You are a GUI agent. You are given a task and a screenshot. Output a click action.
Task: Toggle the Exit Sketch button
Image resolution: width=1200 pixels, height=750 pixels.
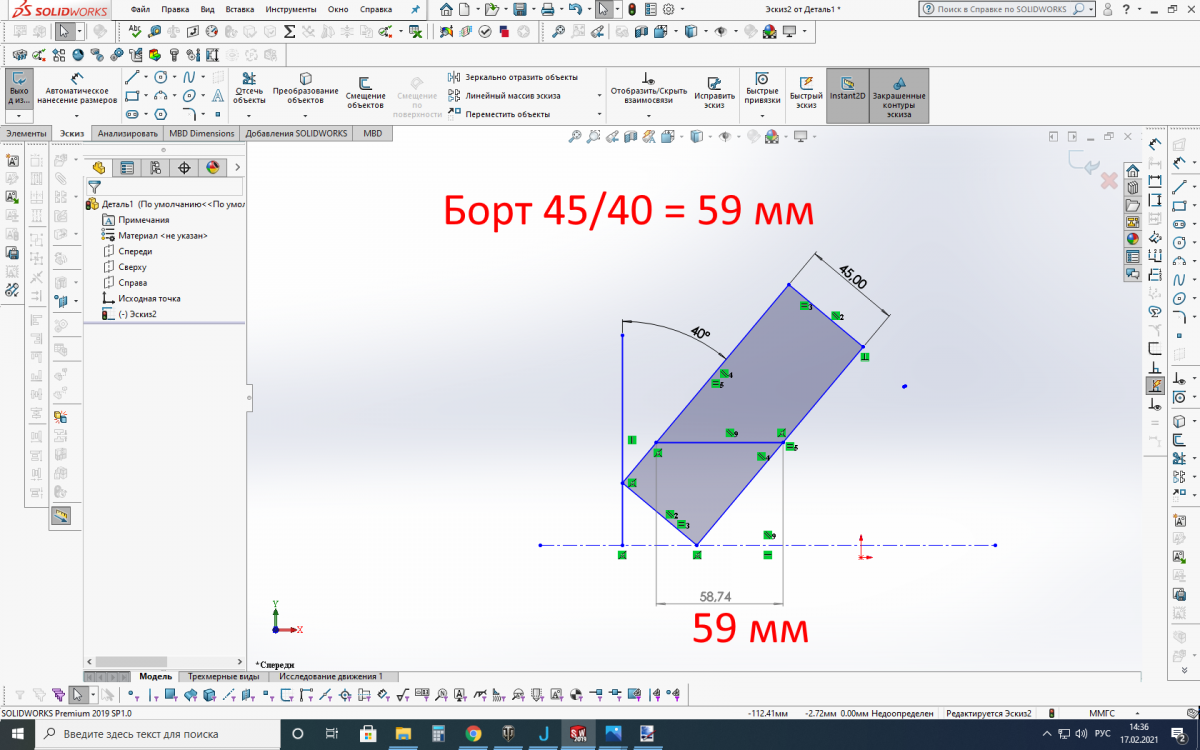[x=19, y=89]
